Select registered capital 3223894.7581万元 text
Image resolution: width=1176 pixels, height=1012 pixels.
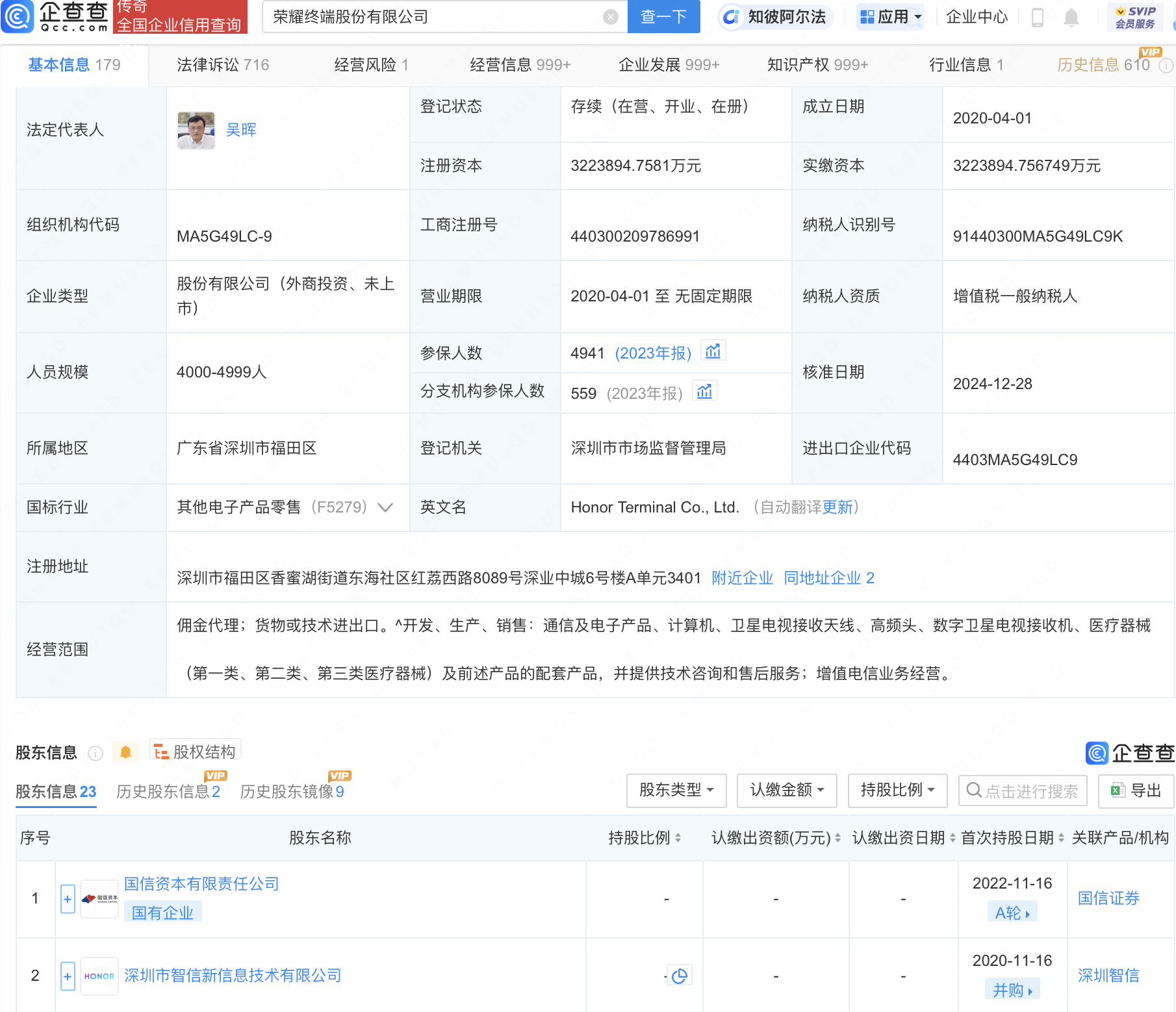click(635, 166)
